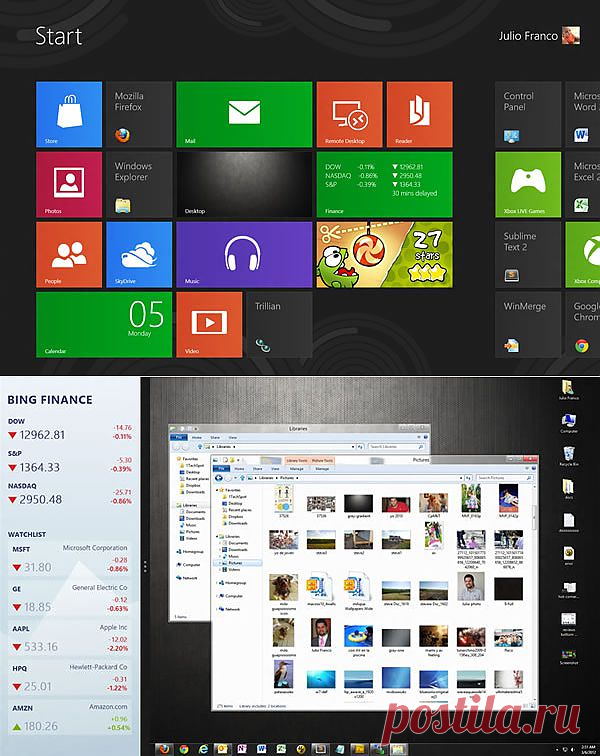Open Share tab in Pictures window
Screen dimensions: 600x756
tap(258, 469)
